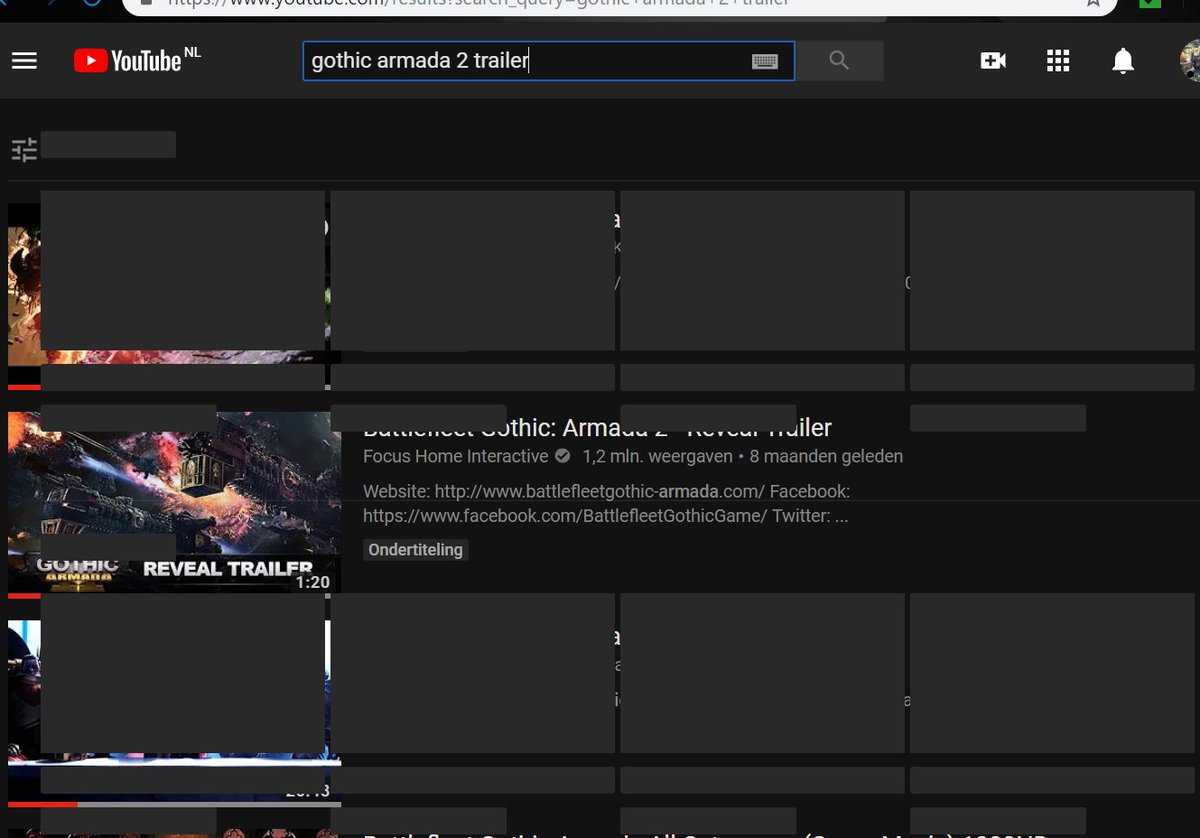This screenshot has width=1200, height=838.
Task: Open the YouTube hamburger guide menu
Action: [x=24, y=61]
